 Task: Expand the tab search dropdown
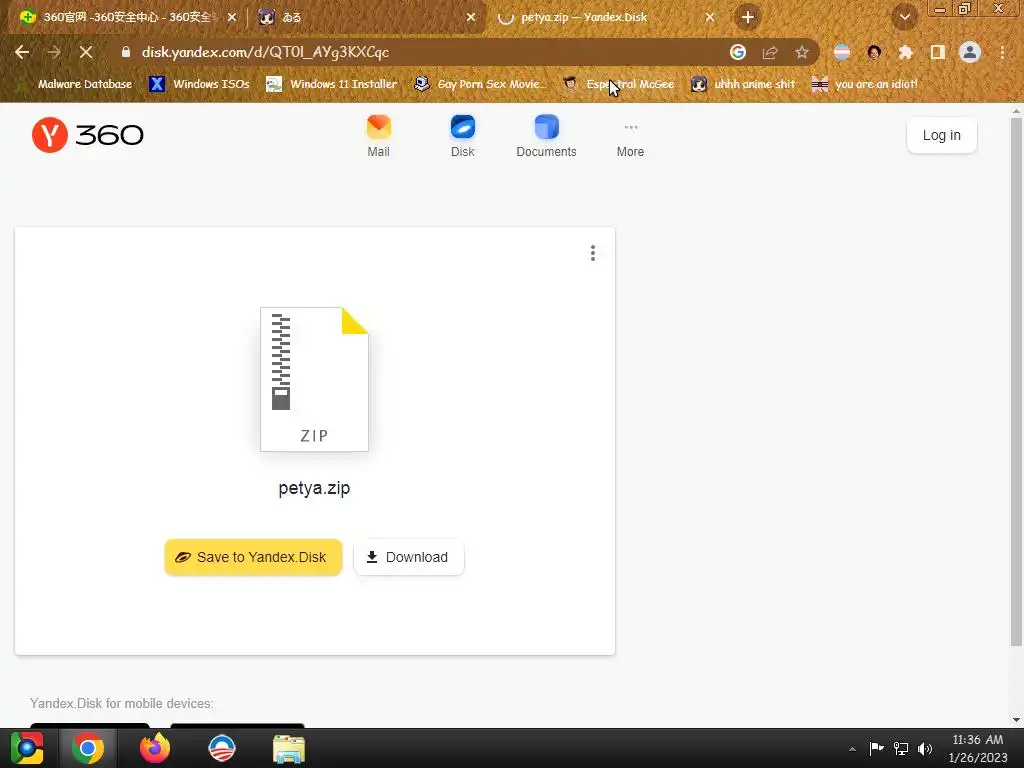pos(904,18)
